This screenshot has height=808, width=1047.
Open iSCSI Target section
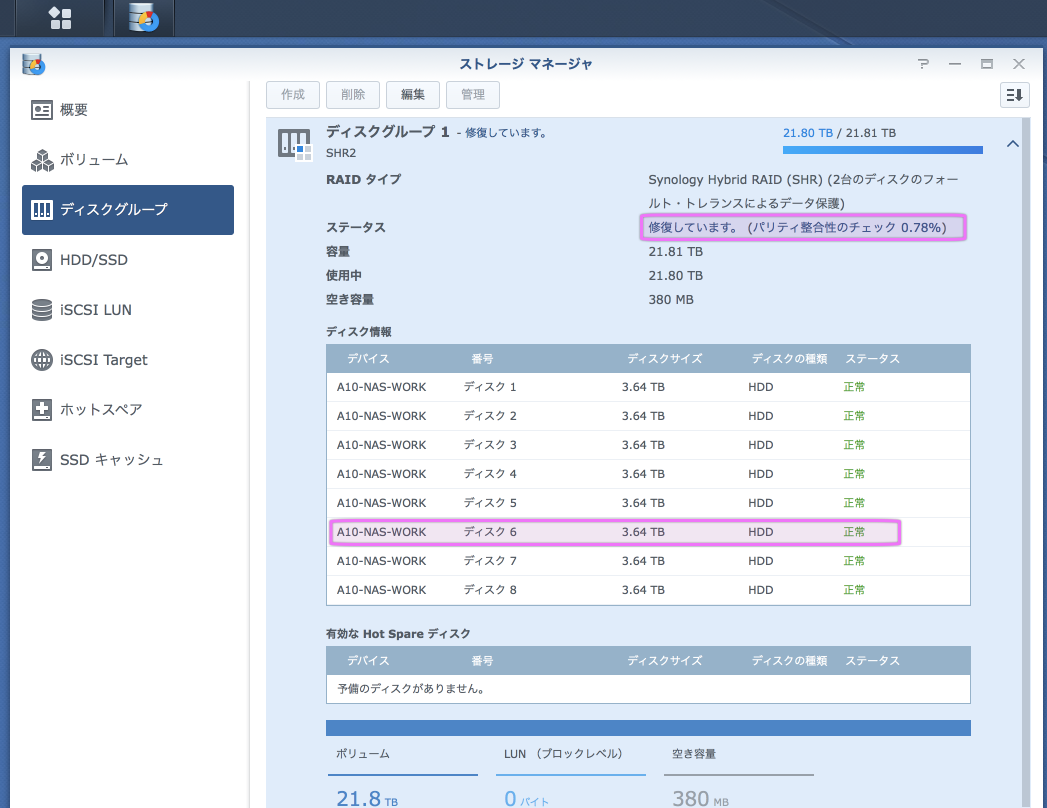click(103, 360)
